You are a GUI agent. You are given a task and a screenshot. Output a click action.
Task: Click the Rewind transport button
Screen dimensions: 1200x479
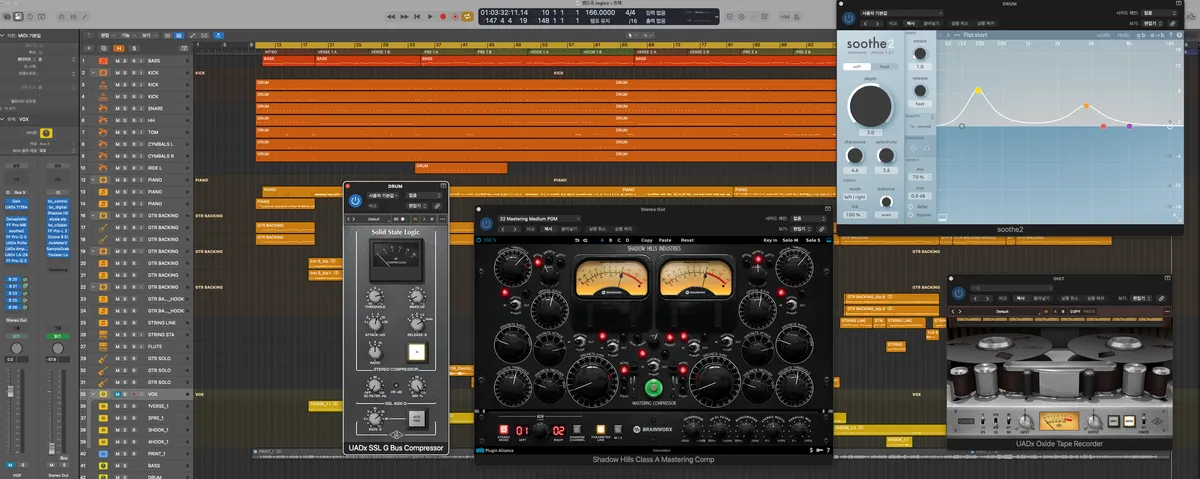click(391, 16)
